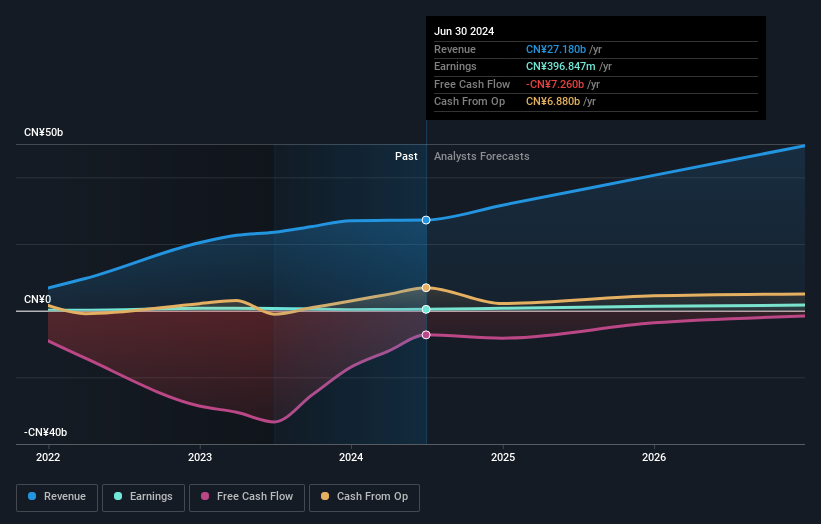Viewport: 821px width, 524px height.
Task: Click the Revenue row label in tooltip
Action: tap(455, 49)
